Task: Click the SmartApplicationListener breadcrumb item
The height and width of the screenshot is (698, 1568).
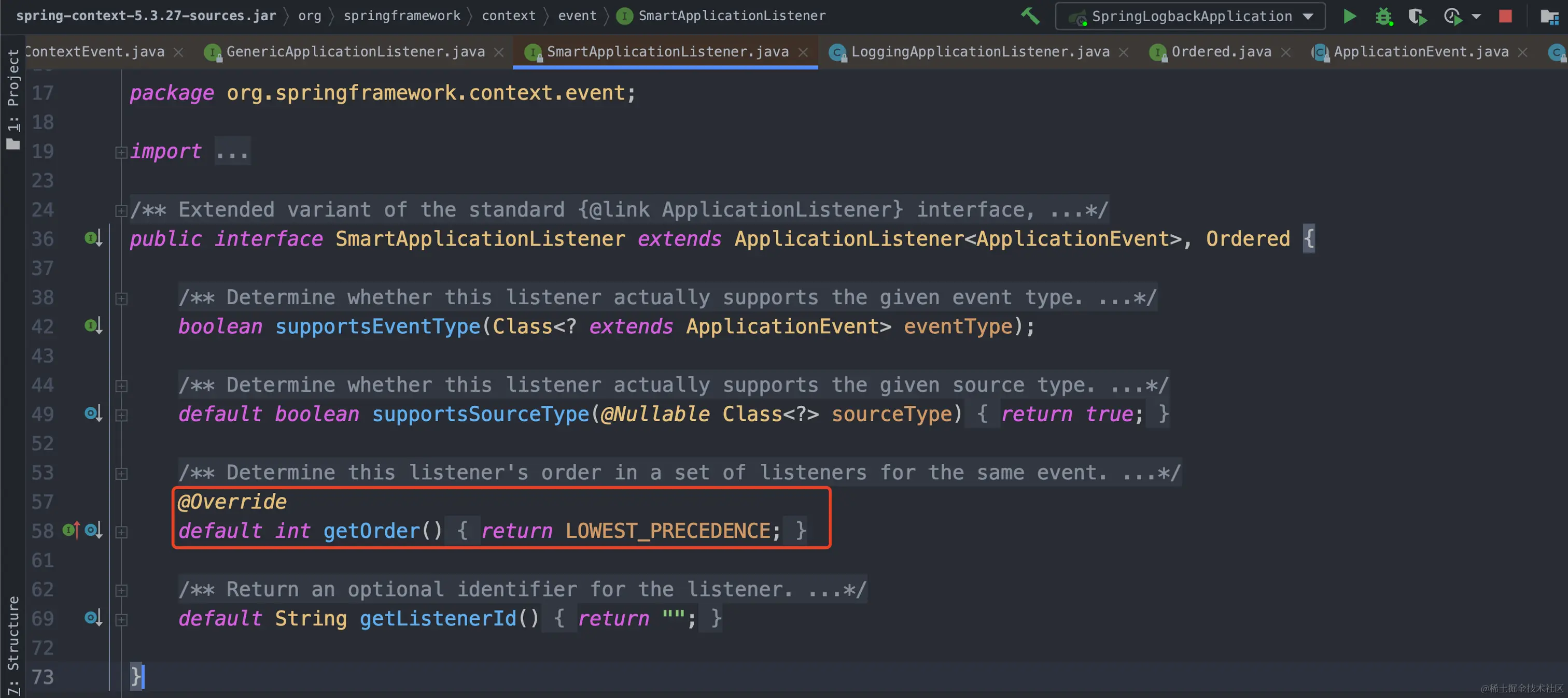Action: pyautogui.click(x=721, y=16)
